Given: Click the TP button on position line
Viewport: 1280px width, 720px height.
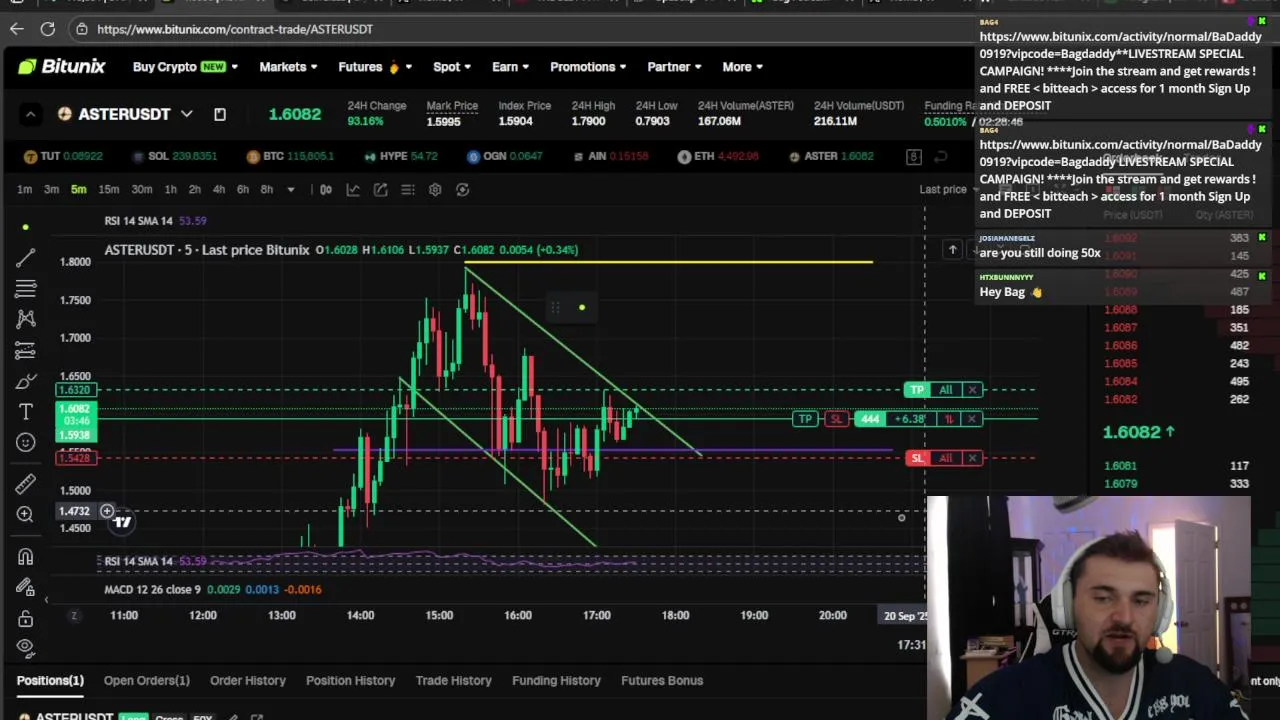Looking at the screenshot, I should [805, 419].
